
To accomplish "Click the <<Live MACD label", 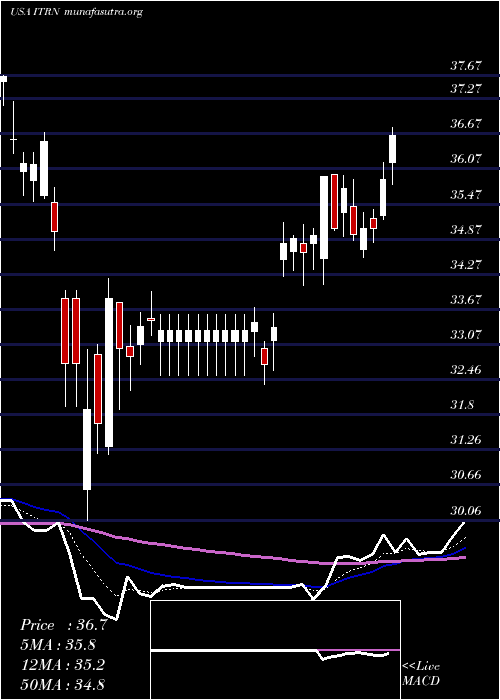I will pyautogui.click(x=421, y=674).
